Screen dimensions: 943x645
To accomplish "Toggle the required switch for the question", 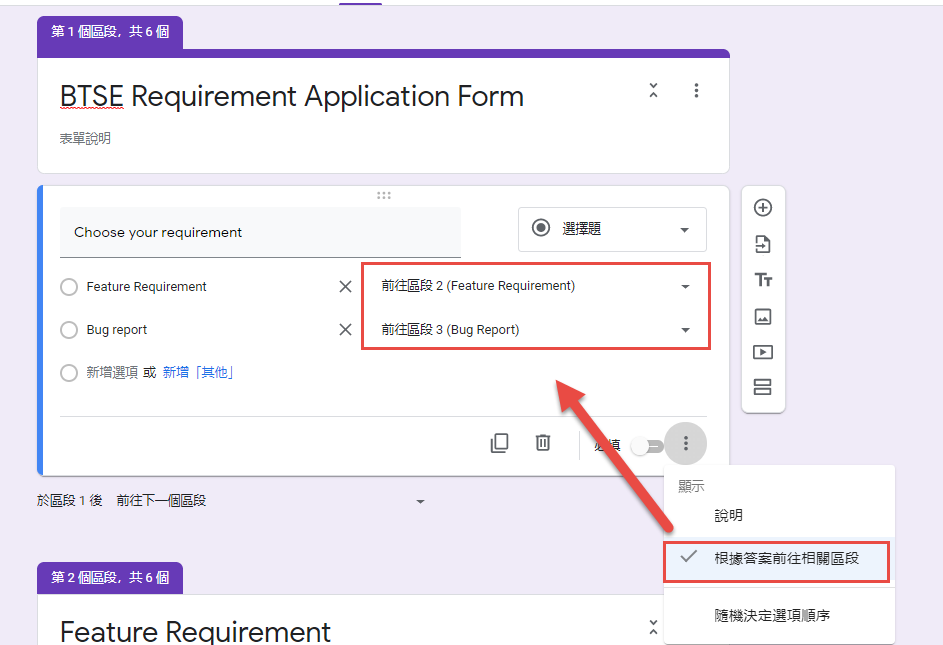I will [x=647, y=446].
